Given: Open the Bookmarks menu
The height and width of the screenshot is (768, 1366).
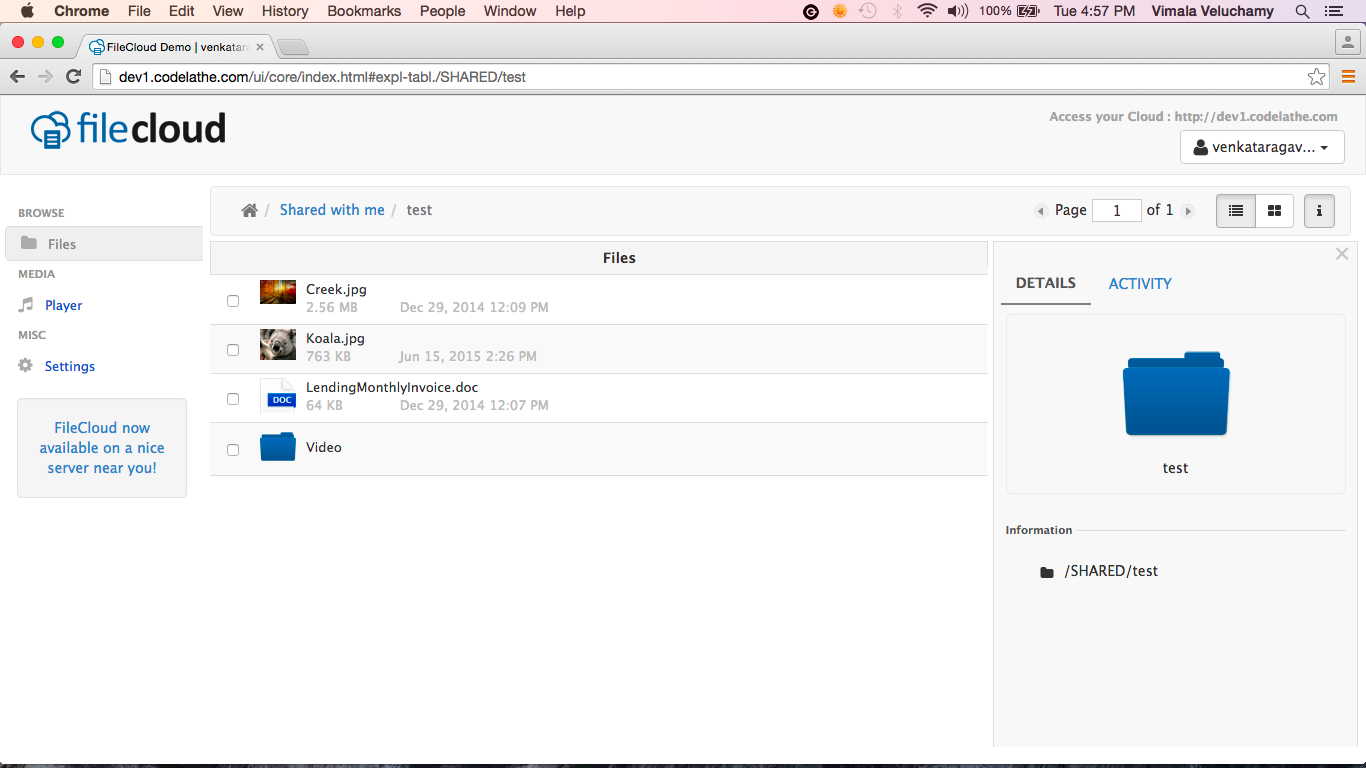Looking at the screenshot, I should tap(364, 11).
